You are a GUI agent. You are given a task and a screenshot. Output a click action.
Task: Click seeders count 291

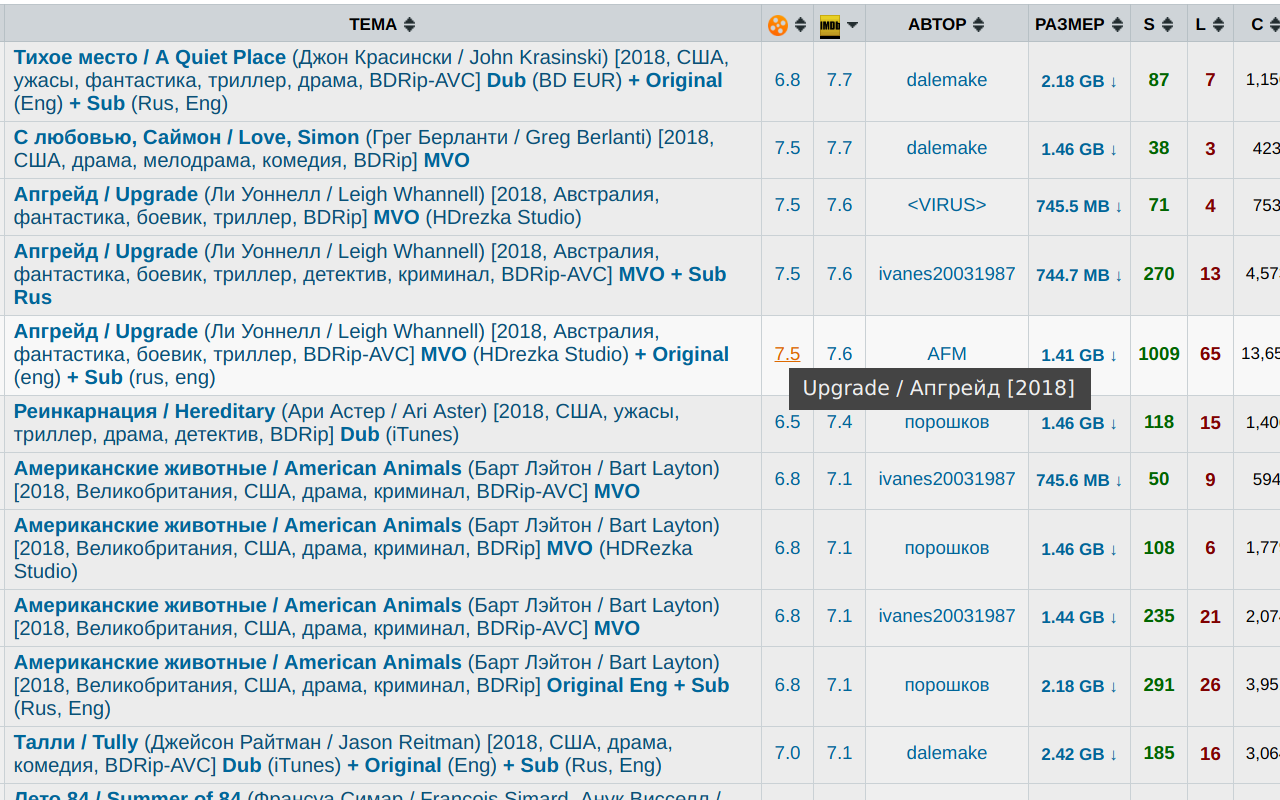1159,685
